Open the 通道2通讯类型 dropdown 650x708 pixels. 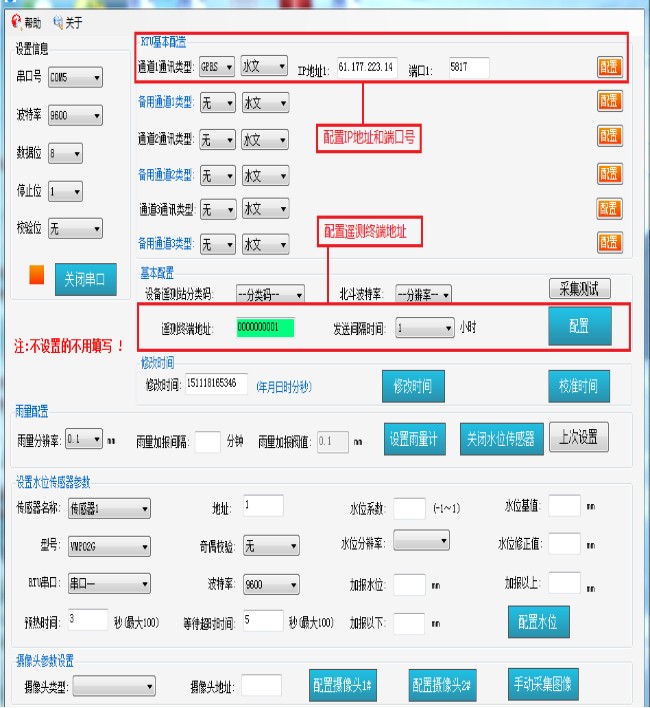(218, 140)
